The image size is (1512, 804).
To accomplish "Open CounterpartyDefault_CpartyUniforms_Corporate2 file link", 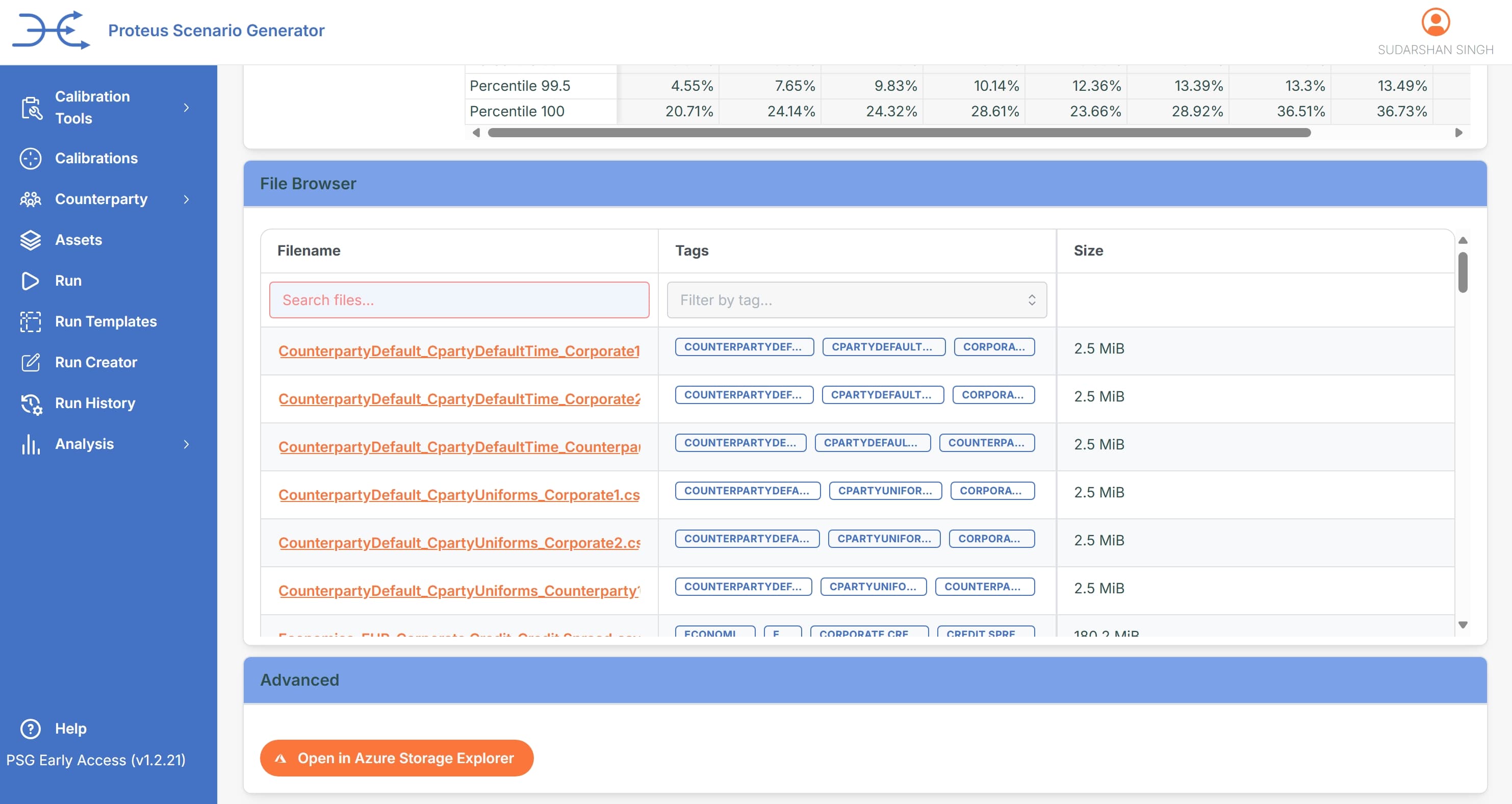I will pos(458,543).
